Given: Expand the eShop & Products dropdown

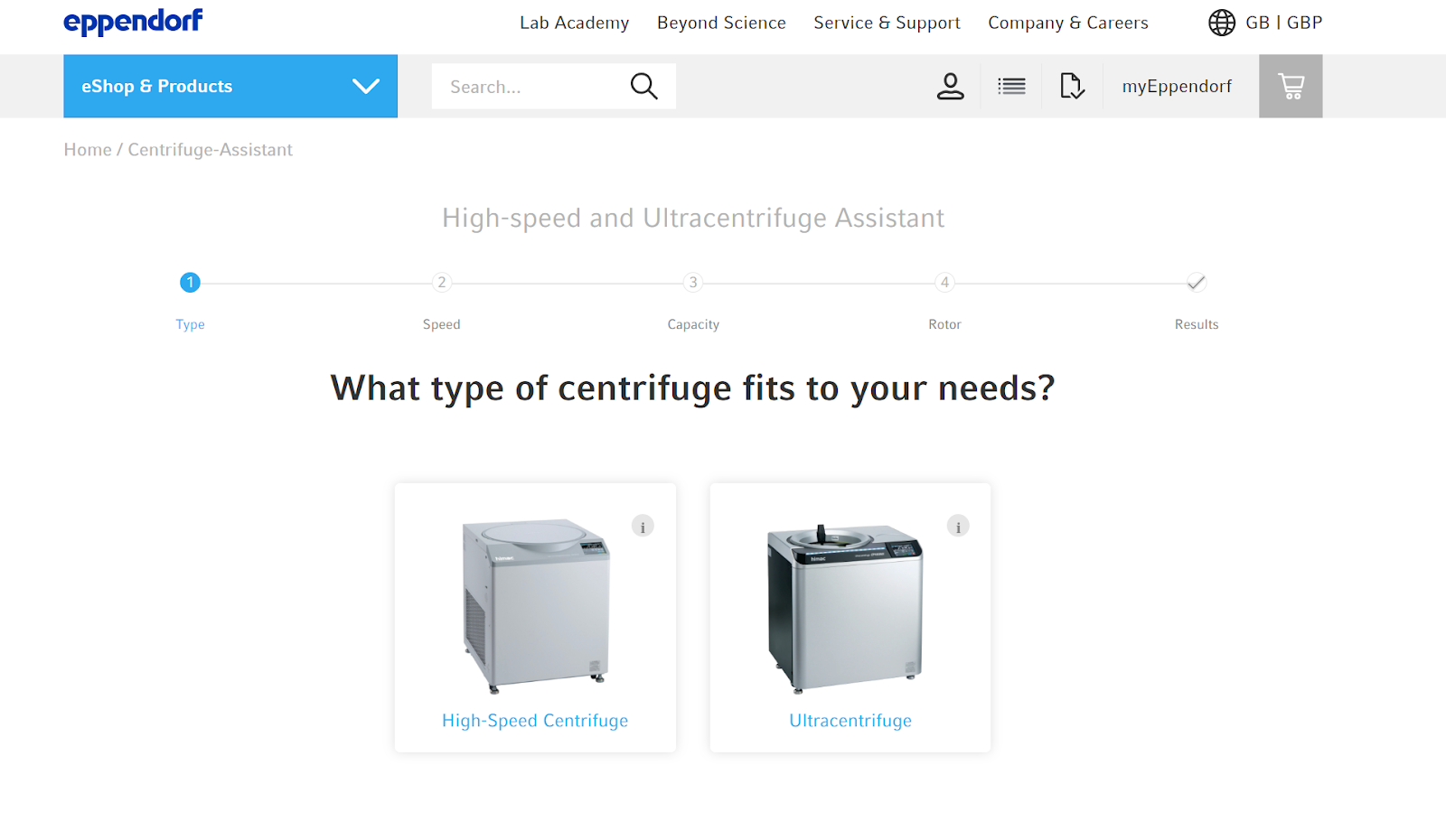Looking at the screenshot, I should pos(230,86).
